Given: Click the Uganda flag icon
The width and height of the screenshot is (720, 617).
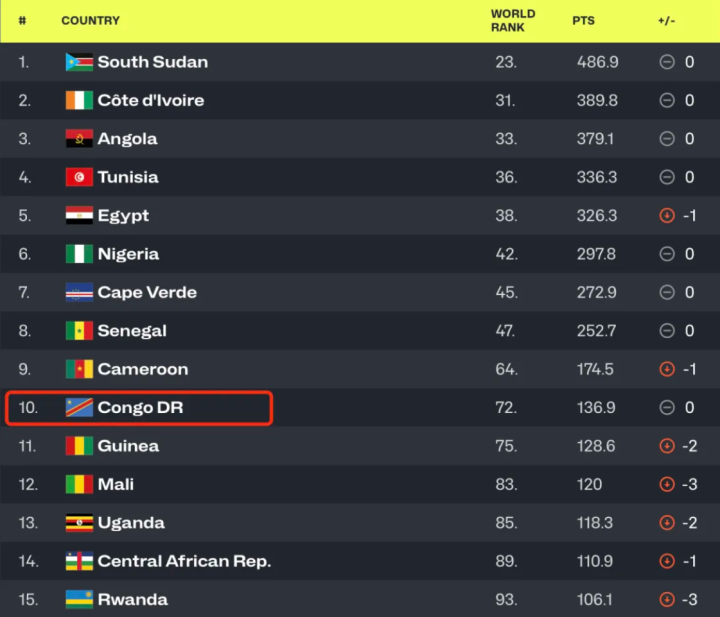Looking at the screenshot, I should tap(79, 523).
